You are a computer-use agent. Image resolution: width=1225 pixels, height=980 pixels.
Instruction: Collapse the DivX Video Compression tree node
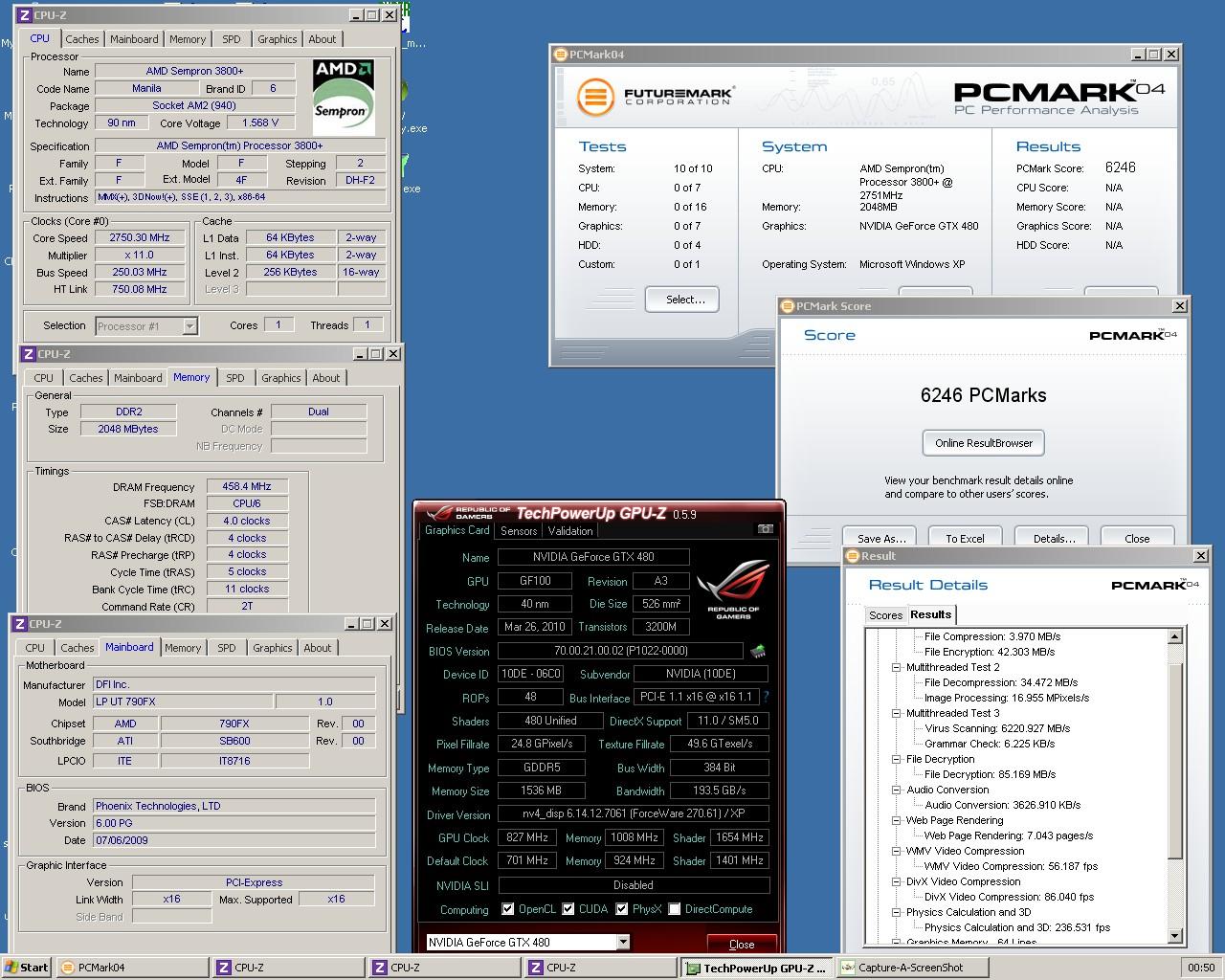[x=897, y=881]
